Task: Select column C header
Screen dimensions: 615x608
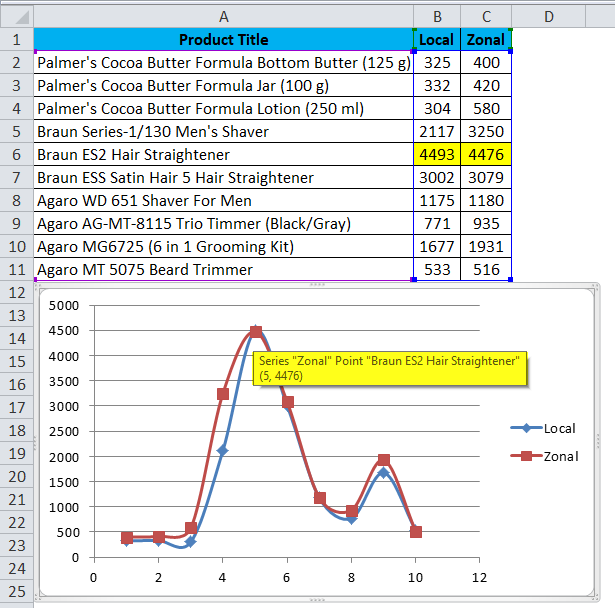Action: coord(486,17)
